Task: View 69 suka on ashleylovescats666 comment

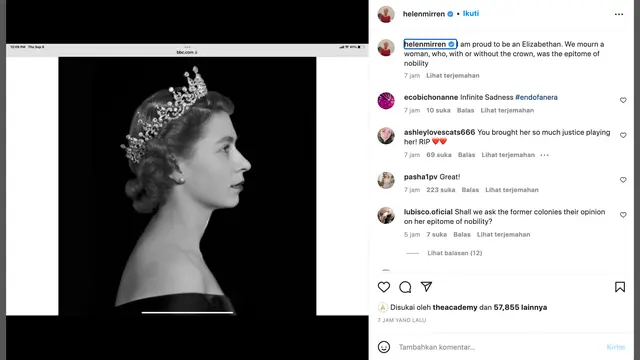Action: pyautogui.click(x=439, y=155)
